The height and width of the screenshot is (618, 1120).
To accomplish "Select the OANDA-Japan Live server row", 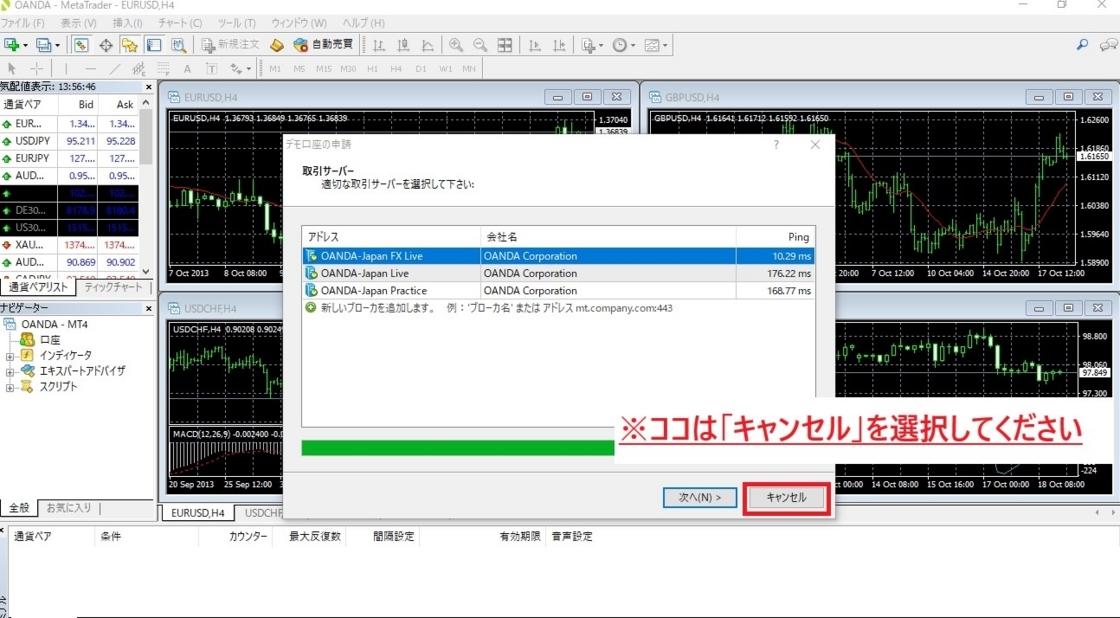I will coord(559,273).
